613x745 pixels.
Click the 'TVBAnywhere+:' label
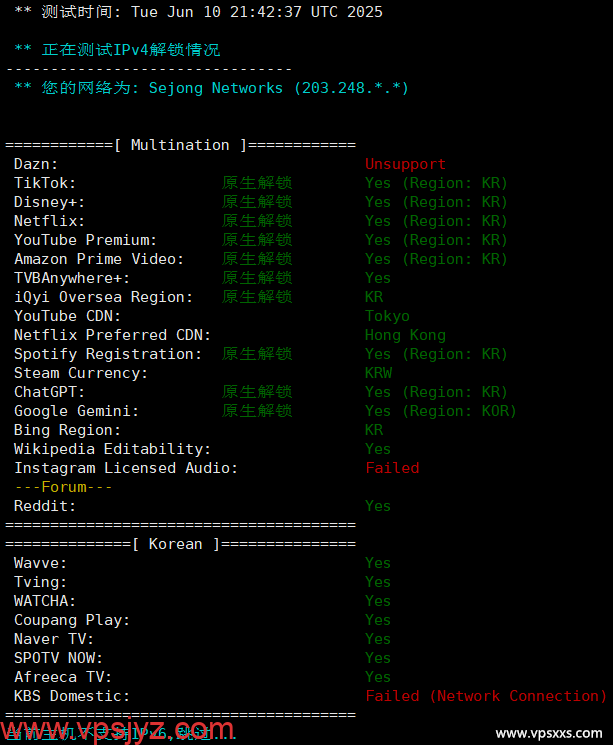point(72,278)
